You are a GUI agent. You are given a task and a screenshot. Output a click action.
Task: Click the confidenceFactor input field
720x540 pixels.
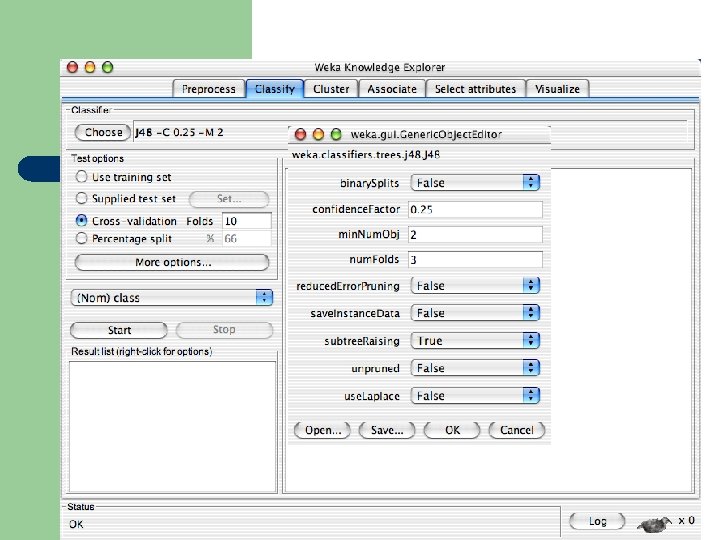[475, 209]
